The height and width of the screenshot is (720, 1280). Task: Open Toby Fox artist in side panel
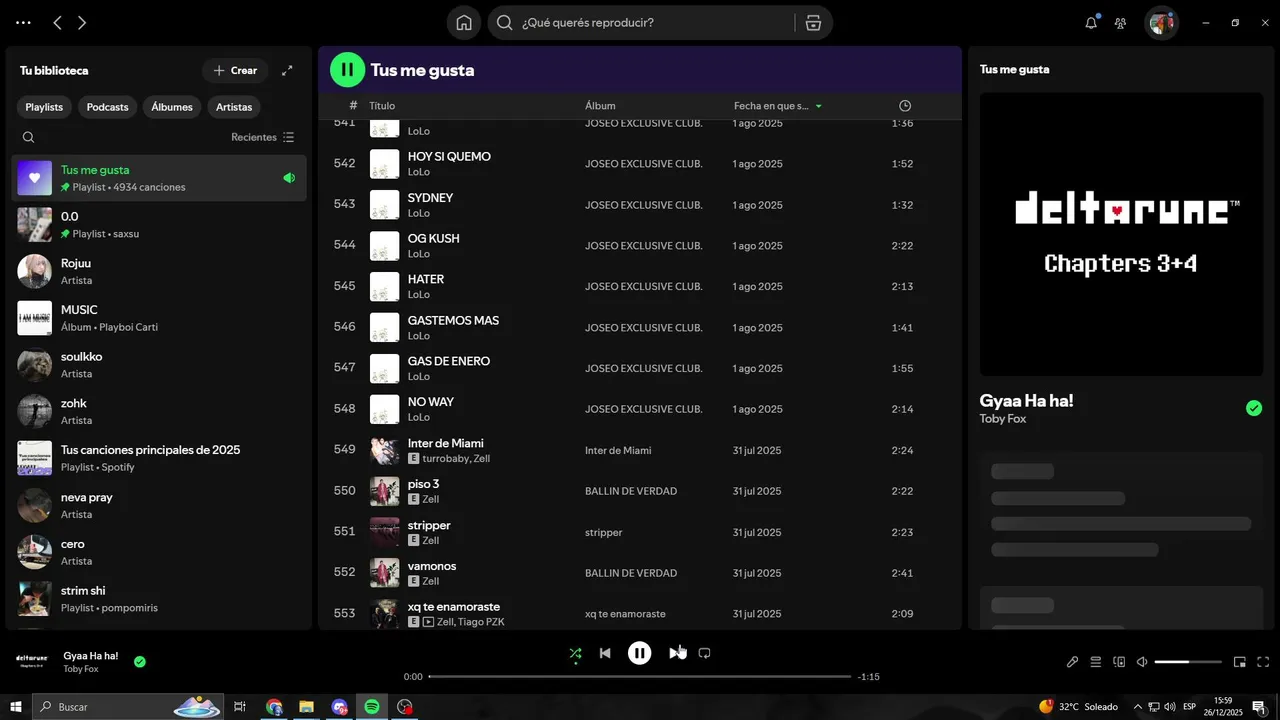click(x=1003, y=419)
